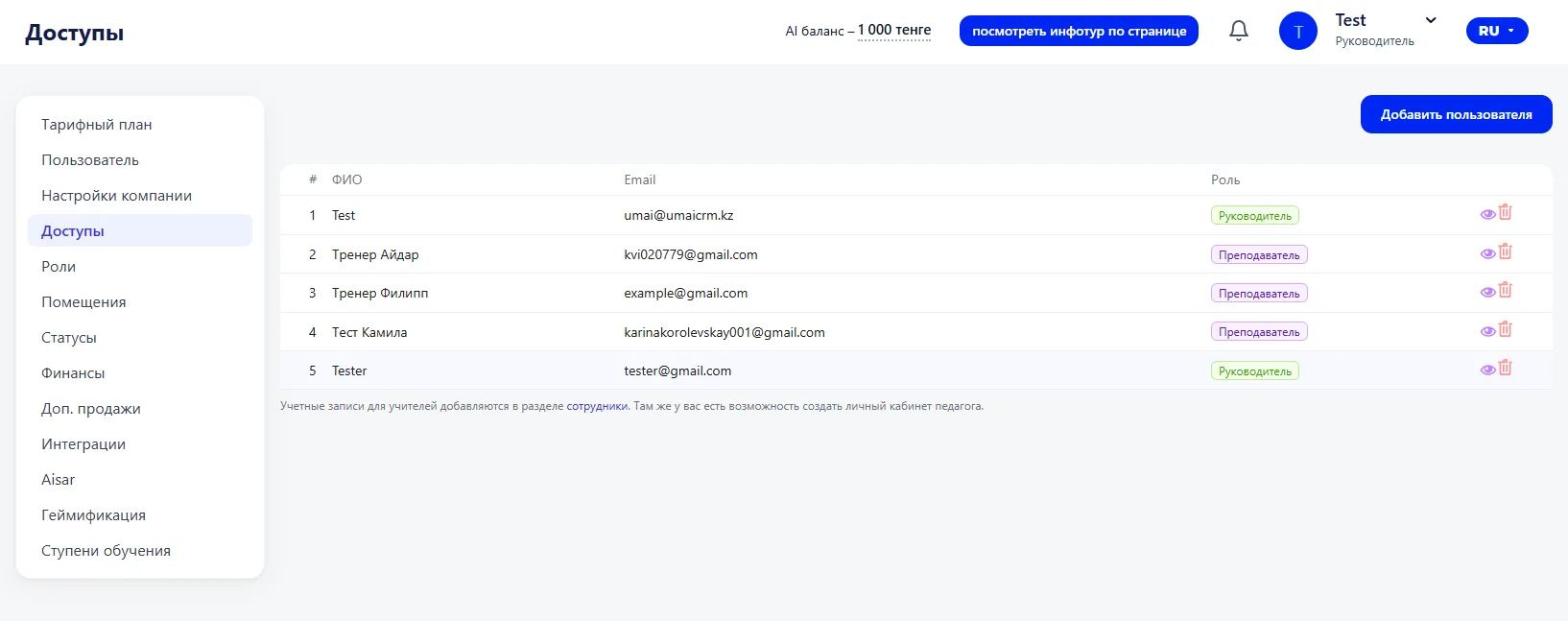Click email kvi020779@gmail.com

pos(691,254)
